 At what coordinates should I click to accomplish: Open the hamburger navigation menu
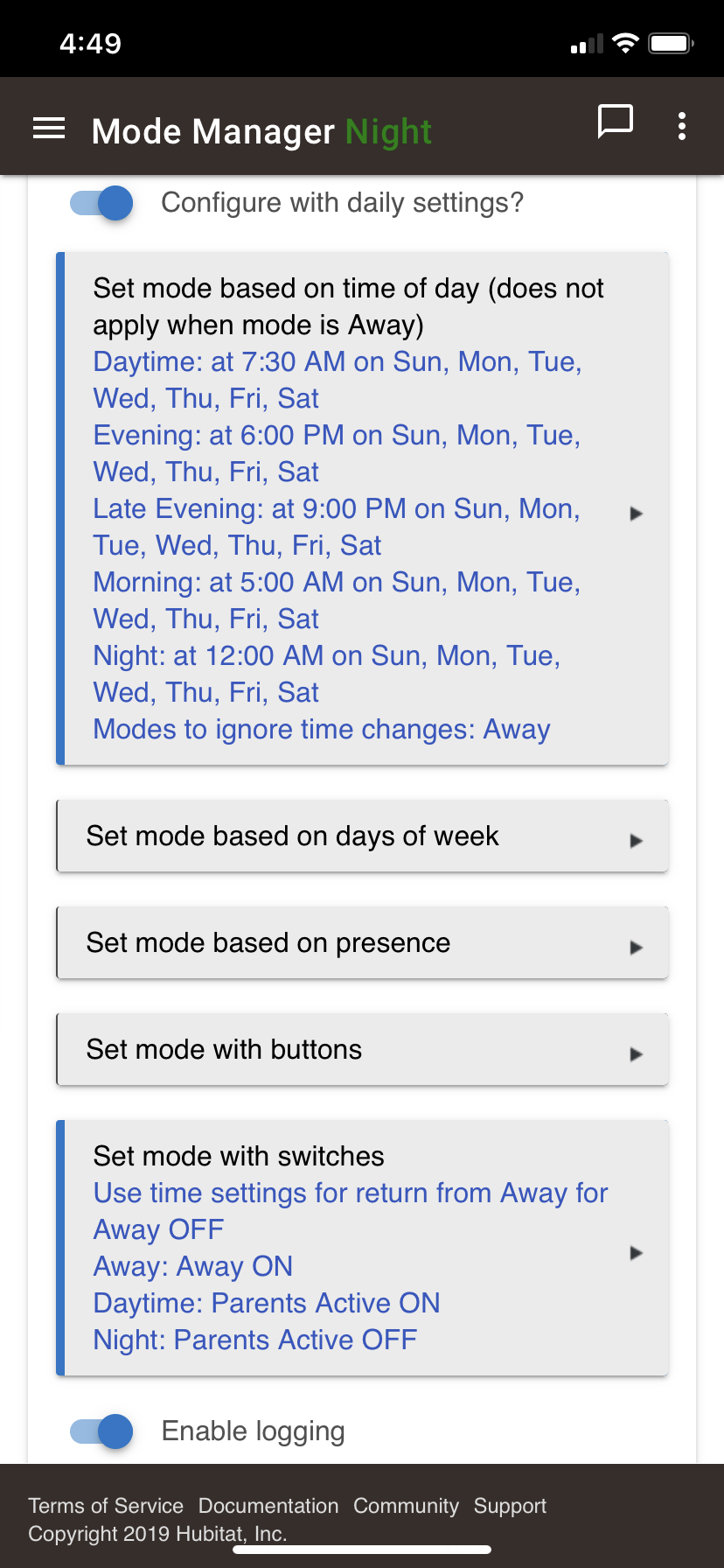point(49,129)
